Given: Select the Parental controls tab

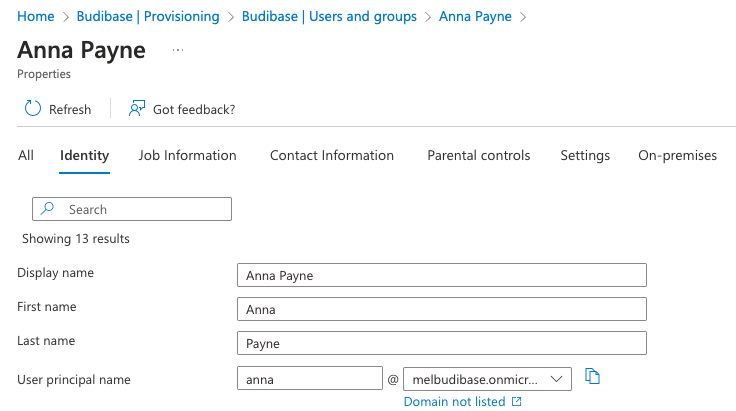Looking at the screenshot, I should tap(478, 155).
